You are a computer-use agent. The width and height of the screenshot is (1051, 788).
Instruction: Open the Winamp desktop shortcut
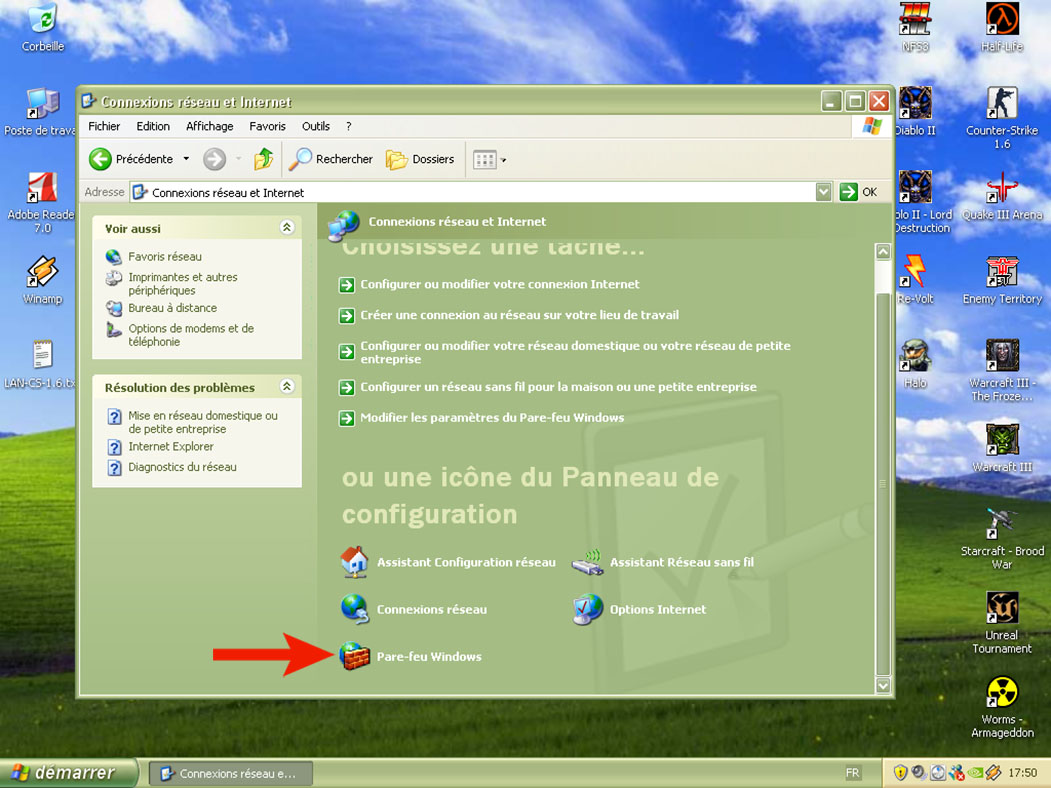click(x=42, y=273)
